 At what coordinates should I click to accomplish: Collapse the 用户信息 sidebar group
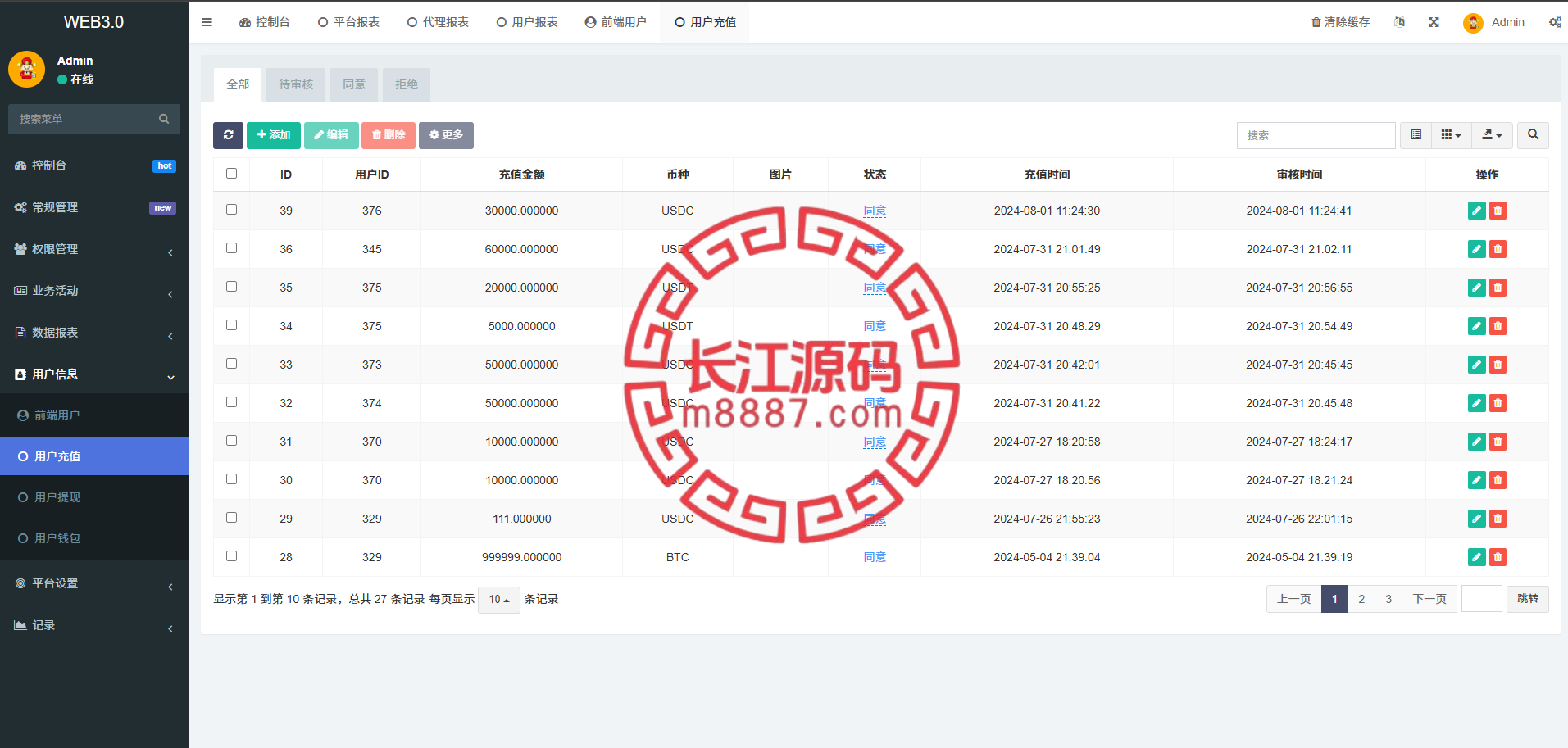pos(94,374)
